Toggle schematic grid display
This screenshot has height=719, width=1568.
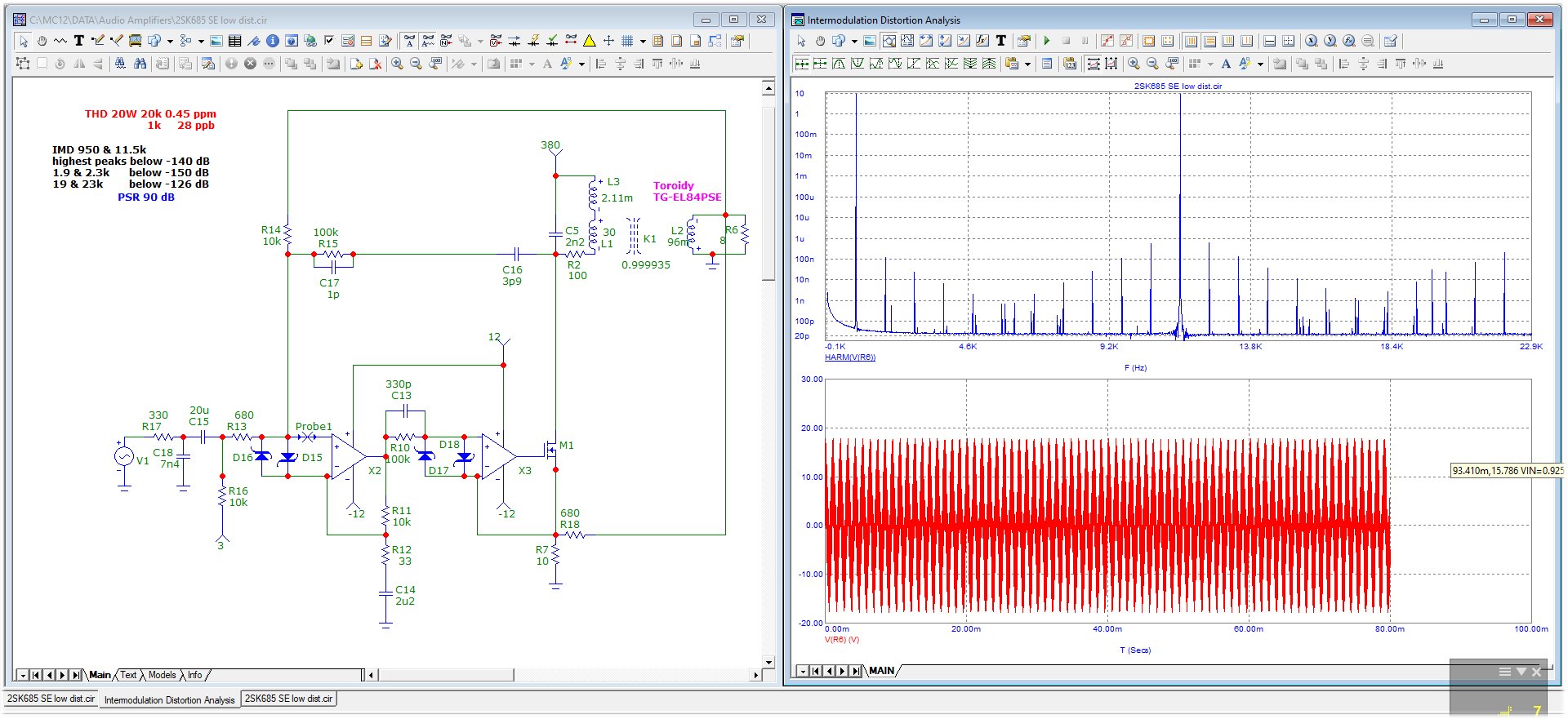pyautogui.click(x=627, y=41)
